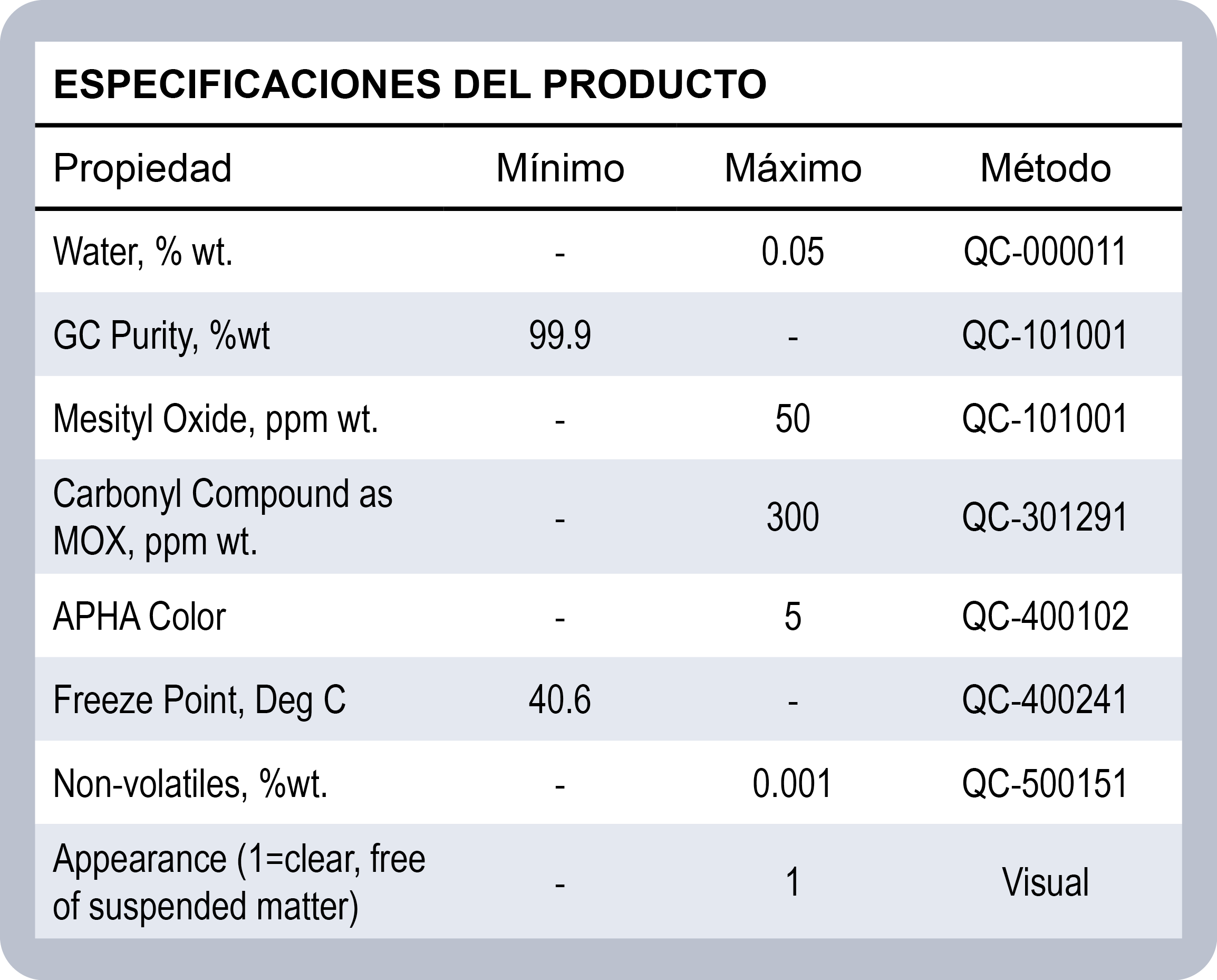
Task: Select the 'GC Purity, %wt' row label
Action: click(x=161, y=335)
